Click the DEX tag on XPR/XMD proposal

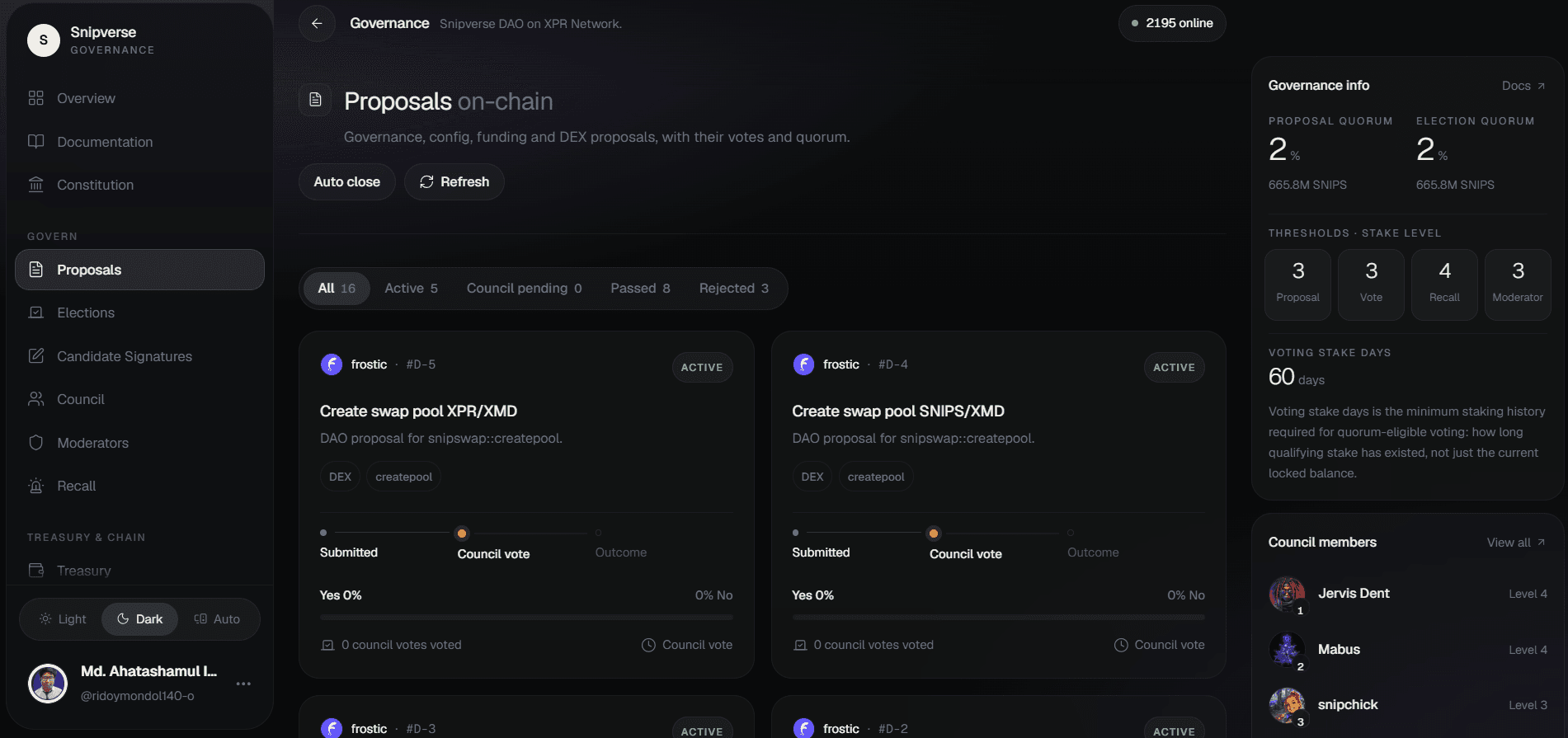pyautogui.click(x=340, y=477)
